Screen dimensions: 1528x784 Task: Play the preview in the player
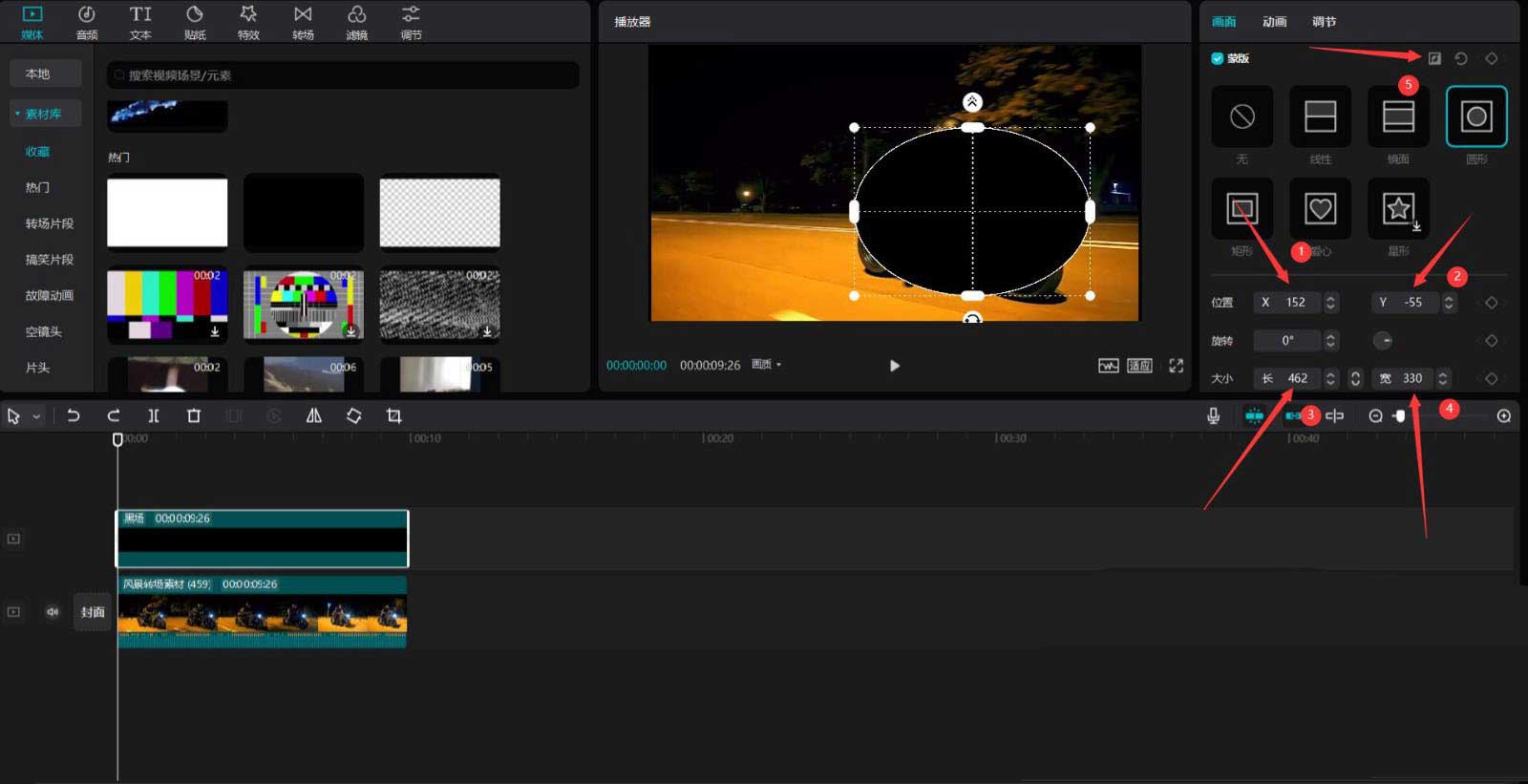click(x=894, y=366)
